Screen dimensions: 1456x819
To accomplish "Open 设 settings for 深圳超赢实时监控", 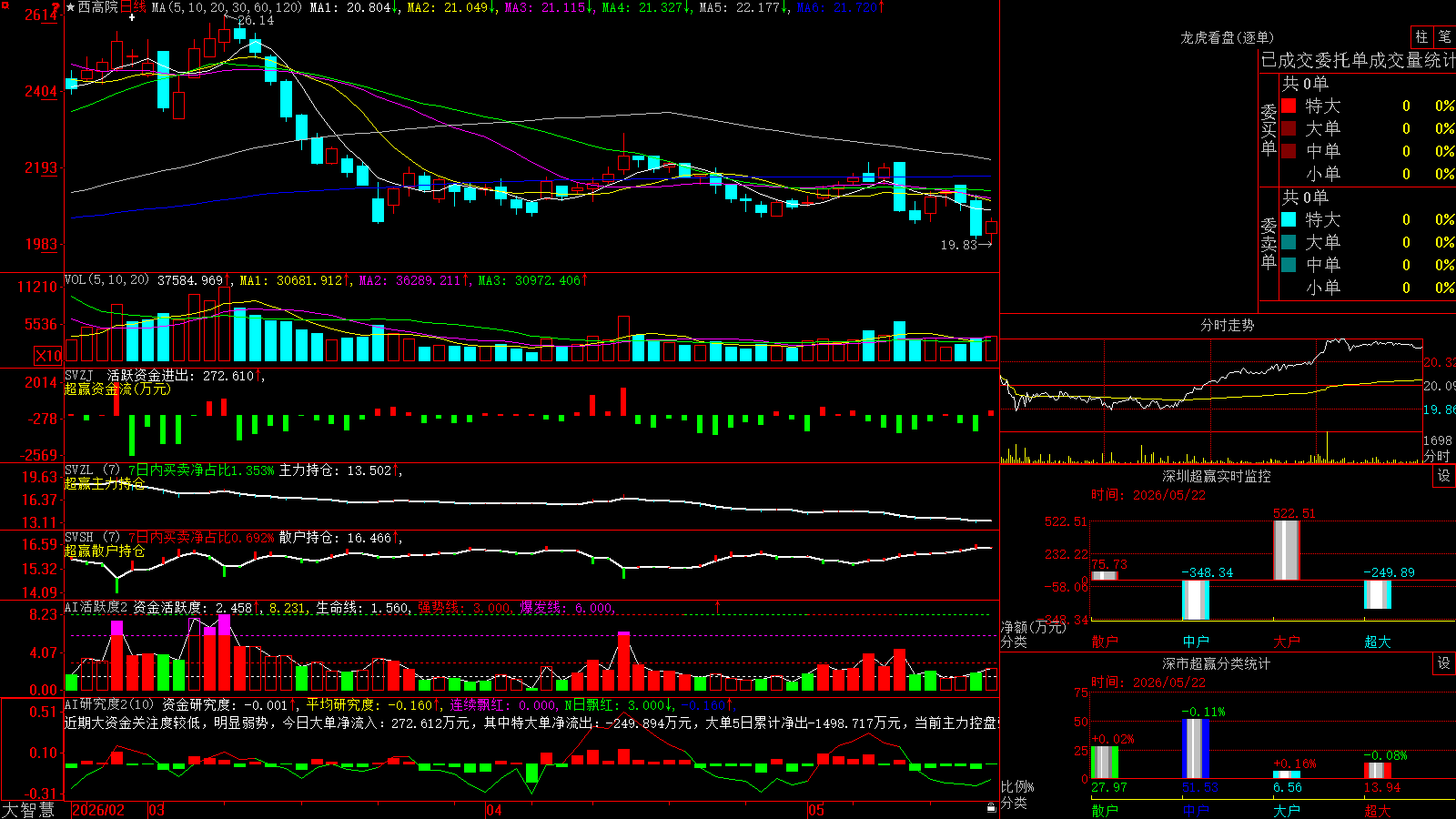I will [x=1444, y=476].
